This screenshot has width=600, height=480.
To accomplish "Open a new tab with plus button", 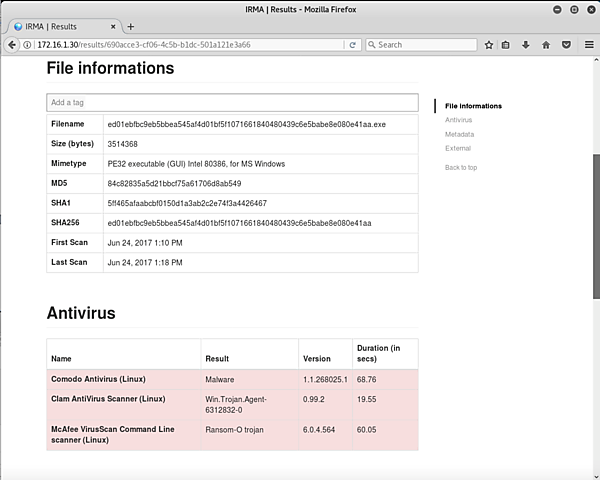I will click(x=131, y=26).
